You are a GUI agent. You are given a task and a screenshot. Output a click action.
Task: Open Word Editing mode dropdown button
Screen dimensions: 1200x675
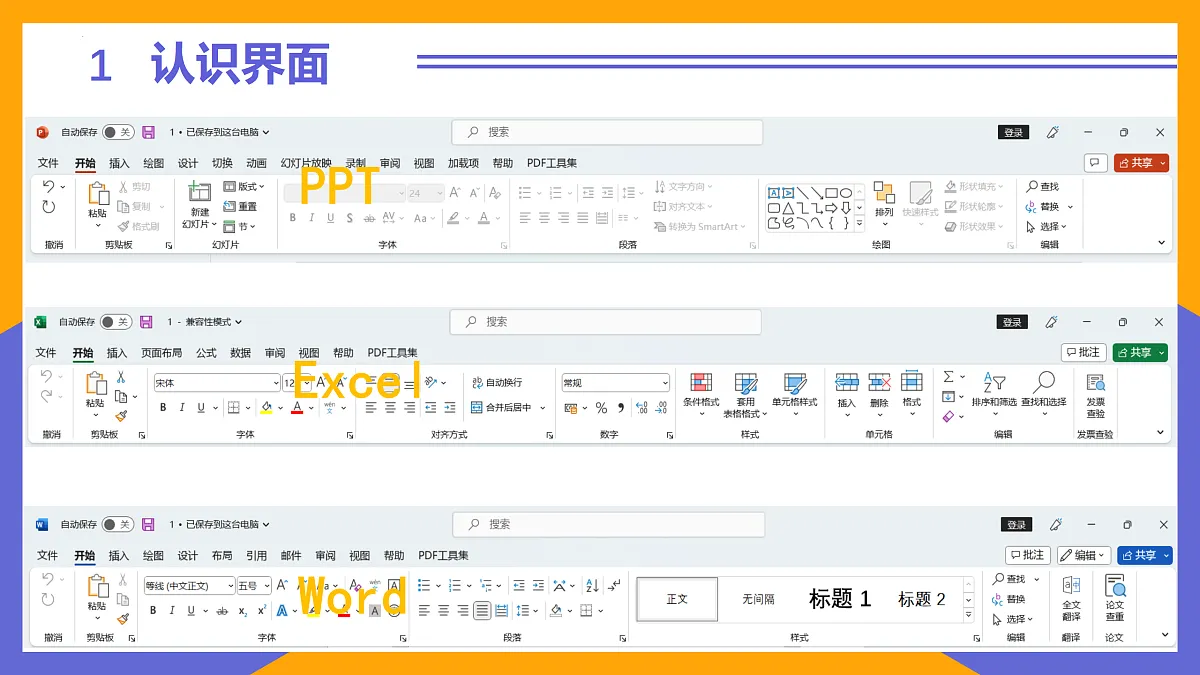click(1084, 555)
